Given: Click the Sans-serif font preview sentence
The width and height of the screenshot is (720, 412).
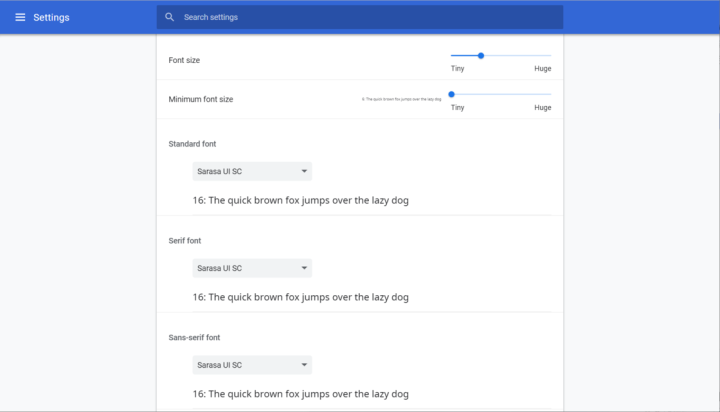Looking at the screenshot, I should click(301, 394).
